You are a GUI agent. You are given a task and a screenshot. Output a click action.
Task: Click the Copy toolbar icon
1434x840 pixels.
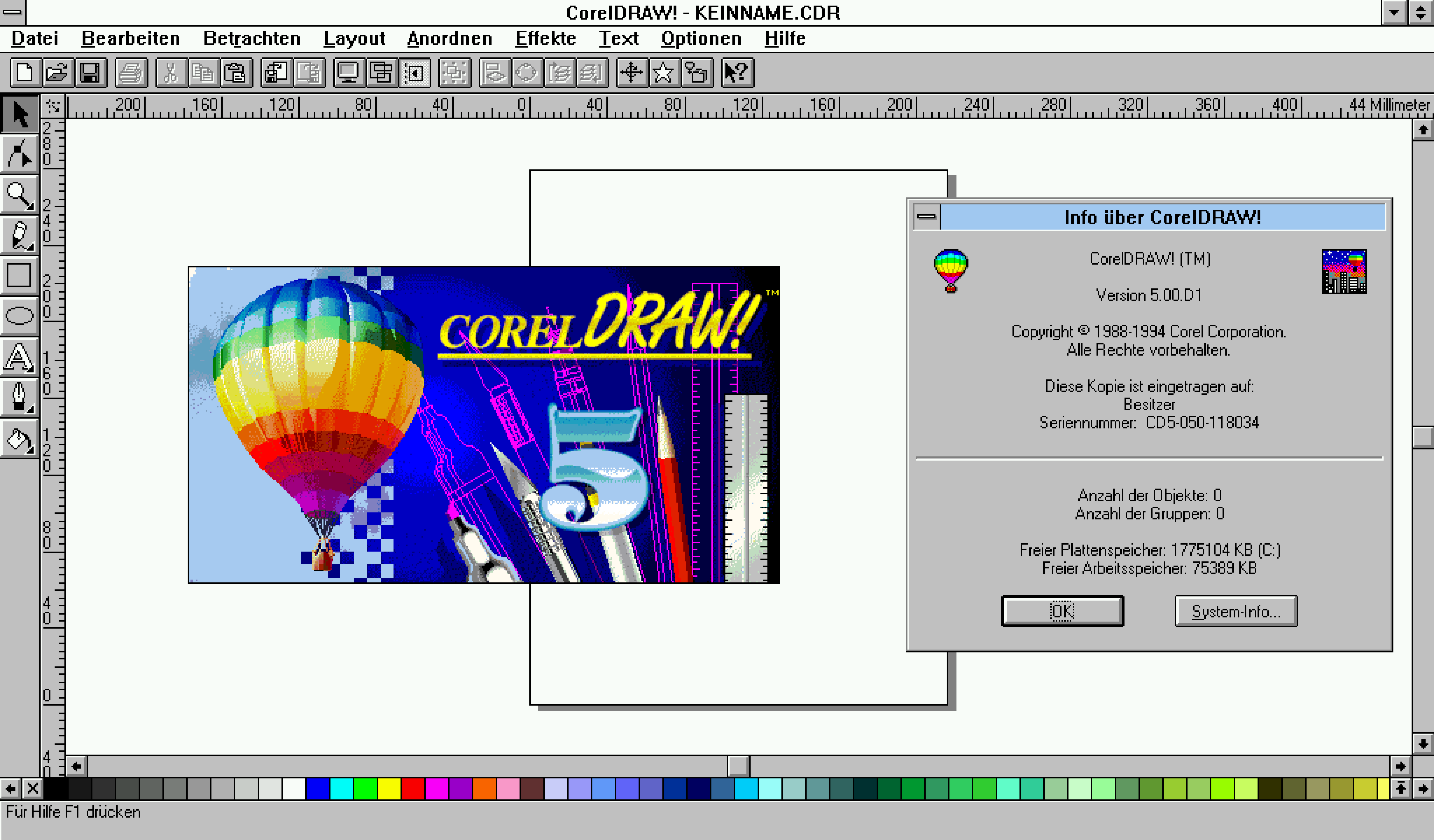[x=203, y=73]
